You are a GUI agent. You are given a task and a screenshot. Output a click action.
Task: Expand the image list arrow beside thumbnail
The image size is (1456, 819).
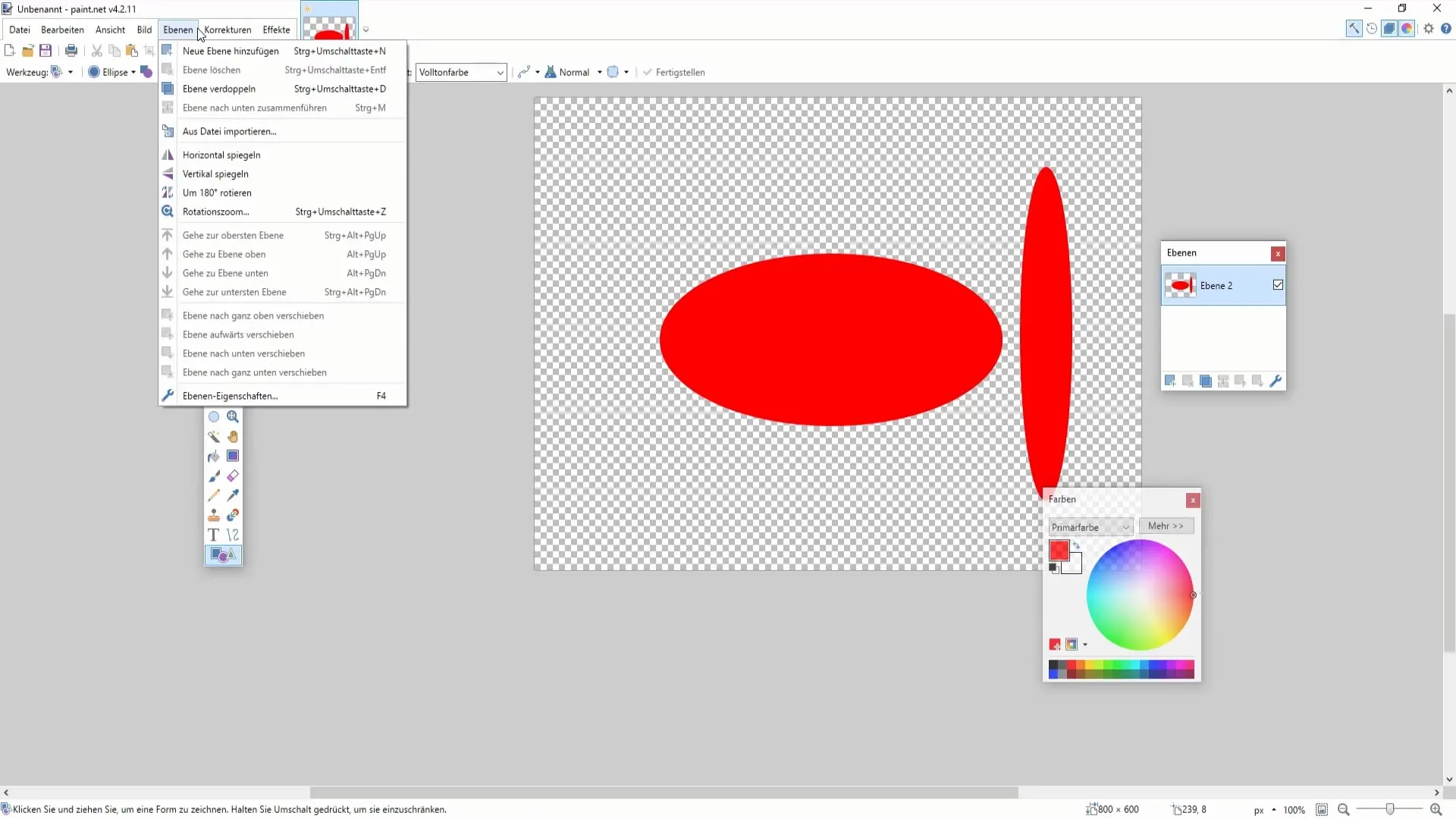[366, 30]
